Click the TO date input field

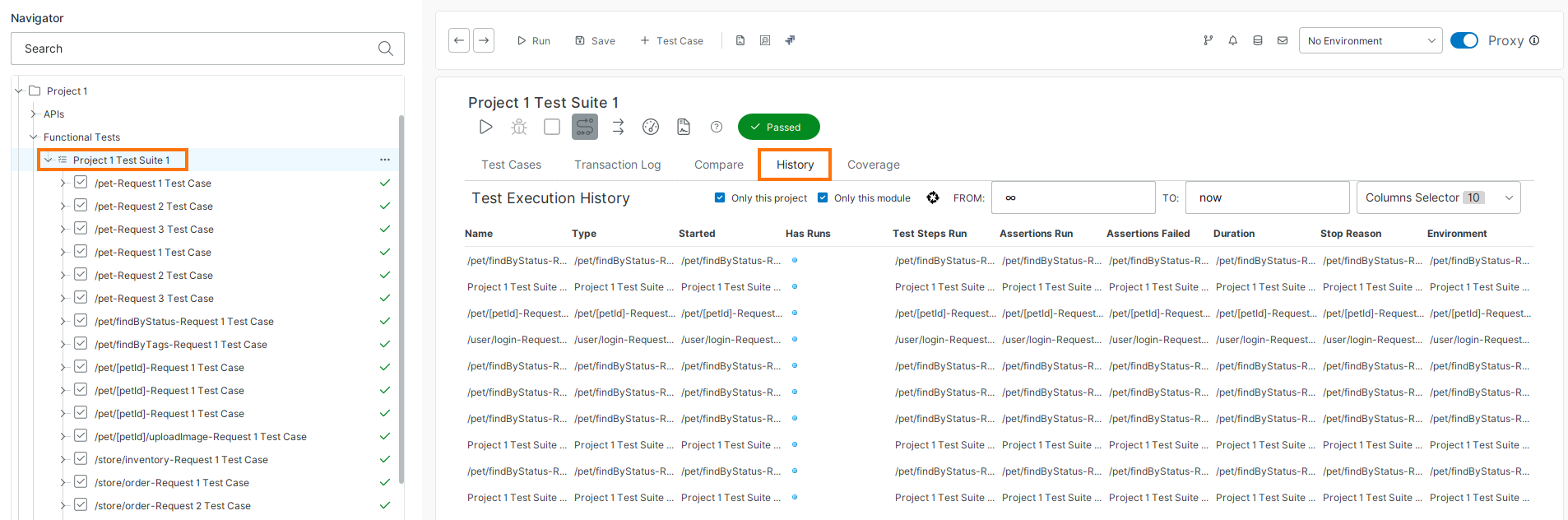[x=1268, y=197]
